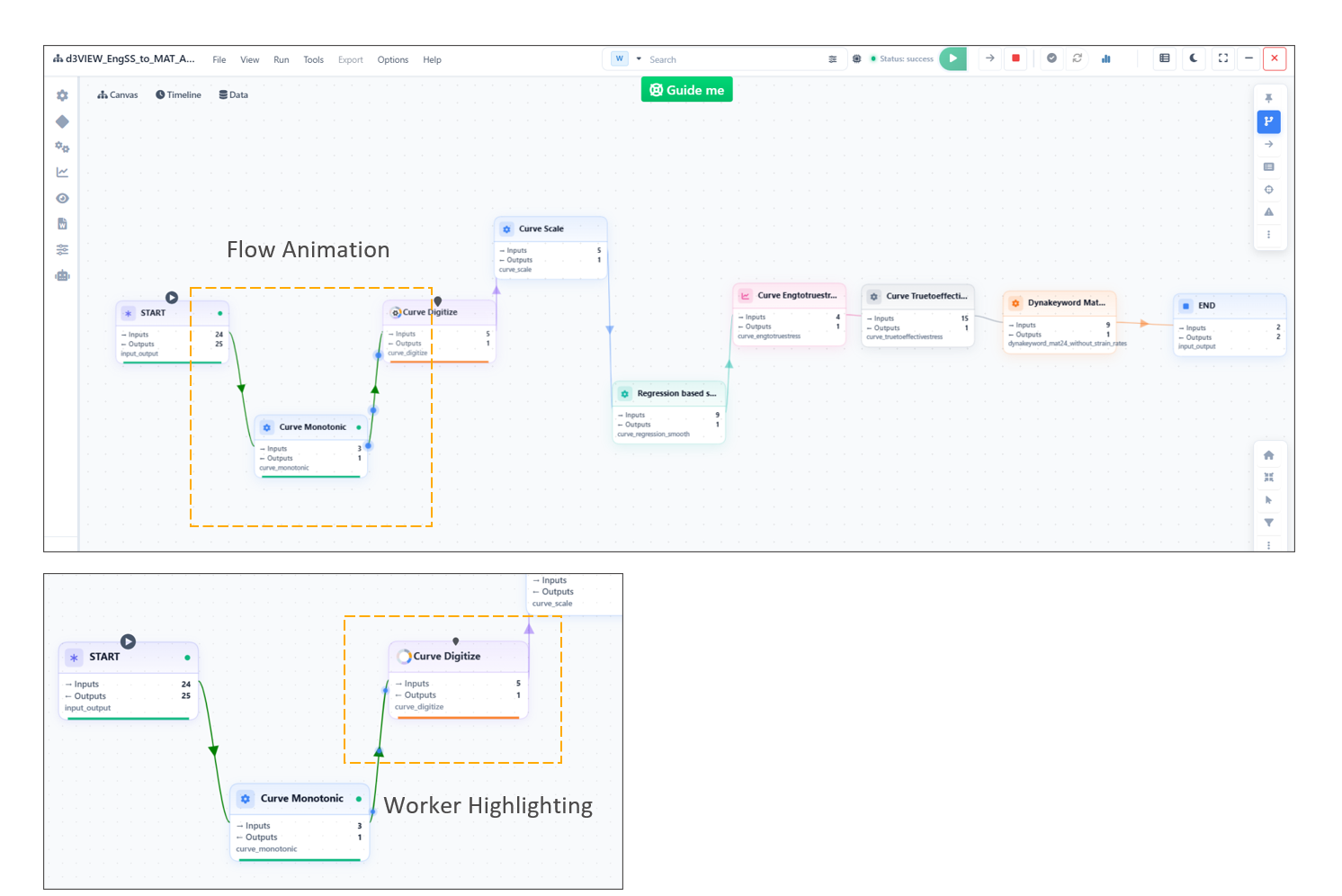The image size is (1342, 896).
Task: Toggle the pin icon in right toolbar
Action: [1268, 98]
